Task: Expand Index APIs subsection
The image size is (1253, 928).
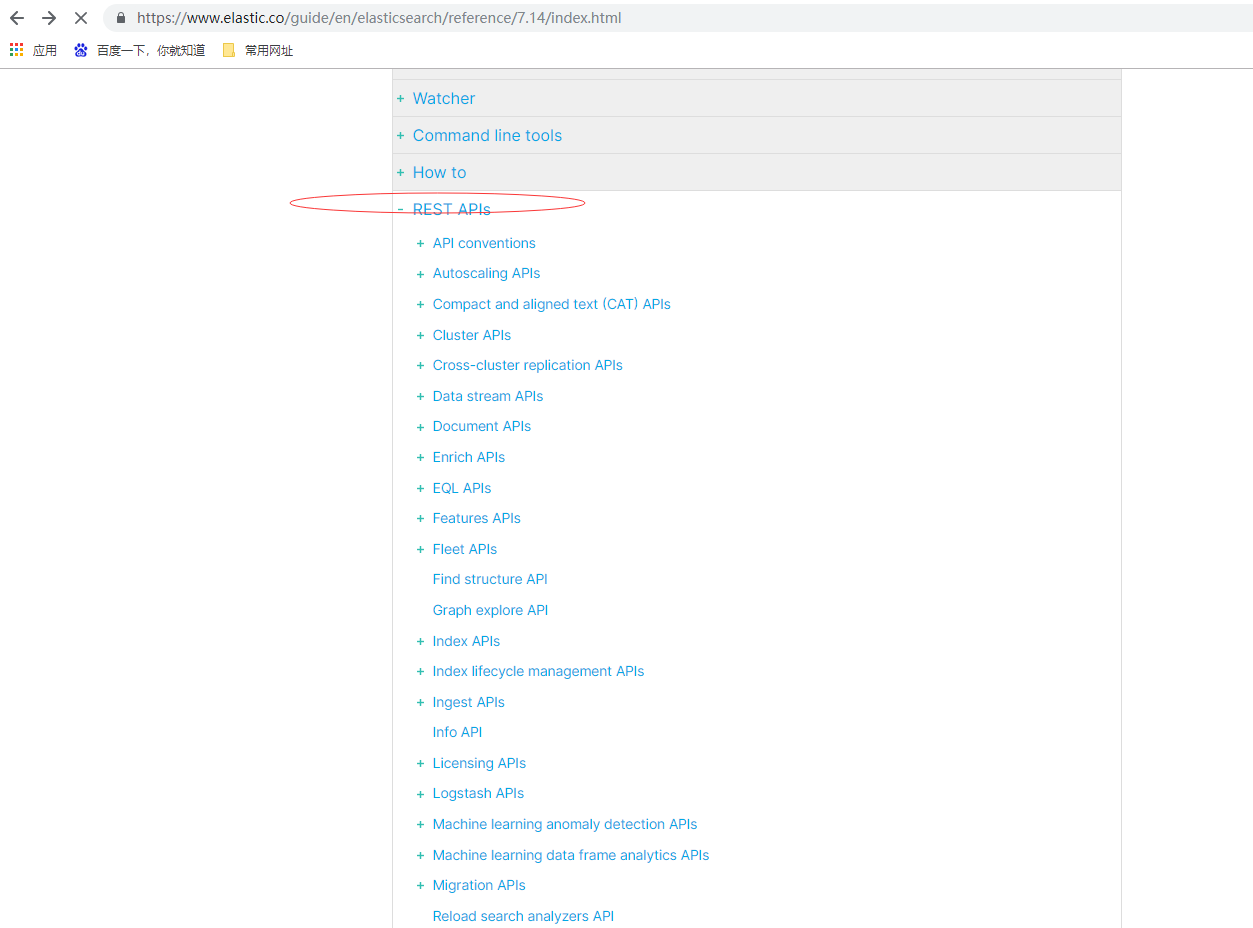Action: click(x=421, y=641)
